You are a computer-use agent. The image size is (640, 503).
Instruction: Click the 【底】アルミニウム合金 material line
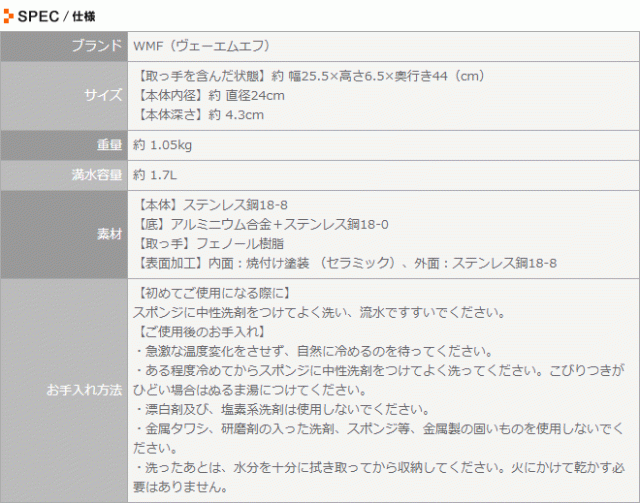[260, 224]
